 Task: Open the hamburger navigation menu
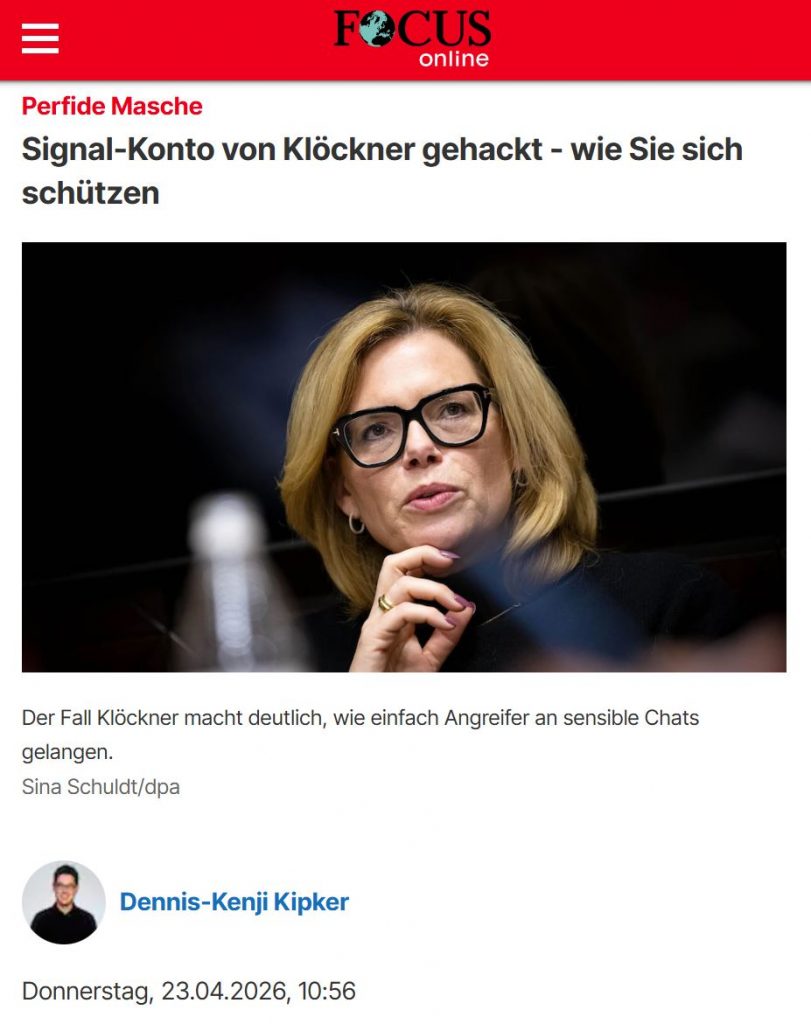coord(40,39)
